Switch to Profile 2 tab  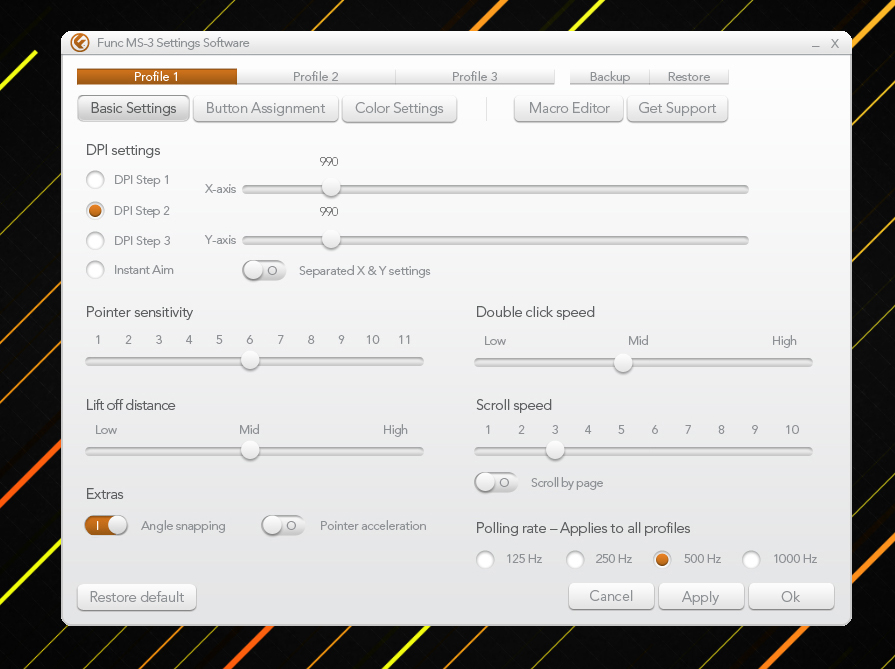coord(316,76)
